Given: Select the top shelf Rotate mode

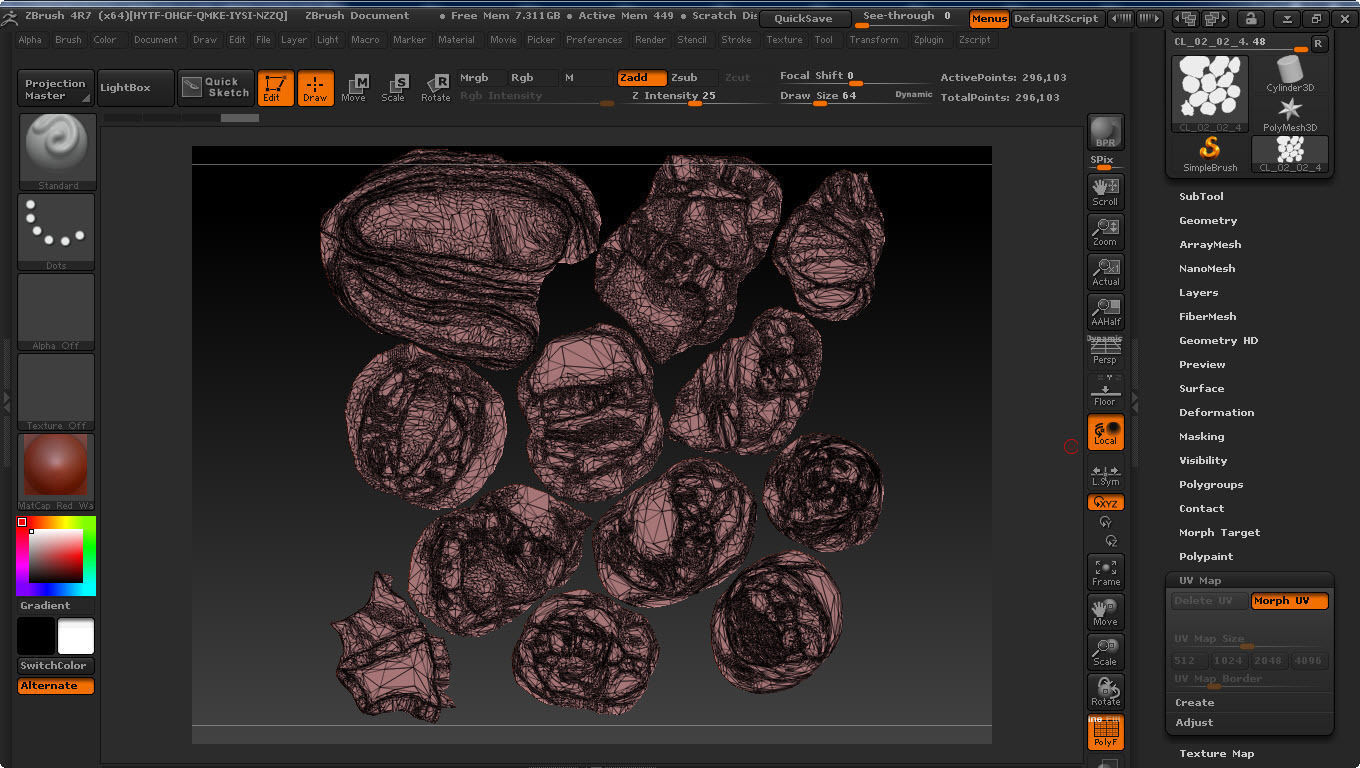Looking at the screenshot, I should point(436,88).
